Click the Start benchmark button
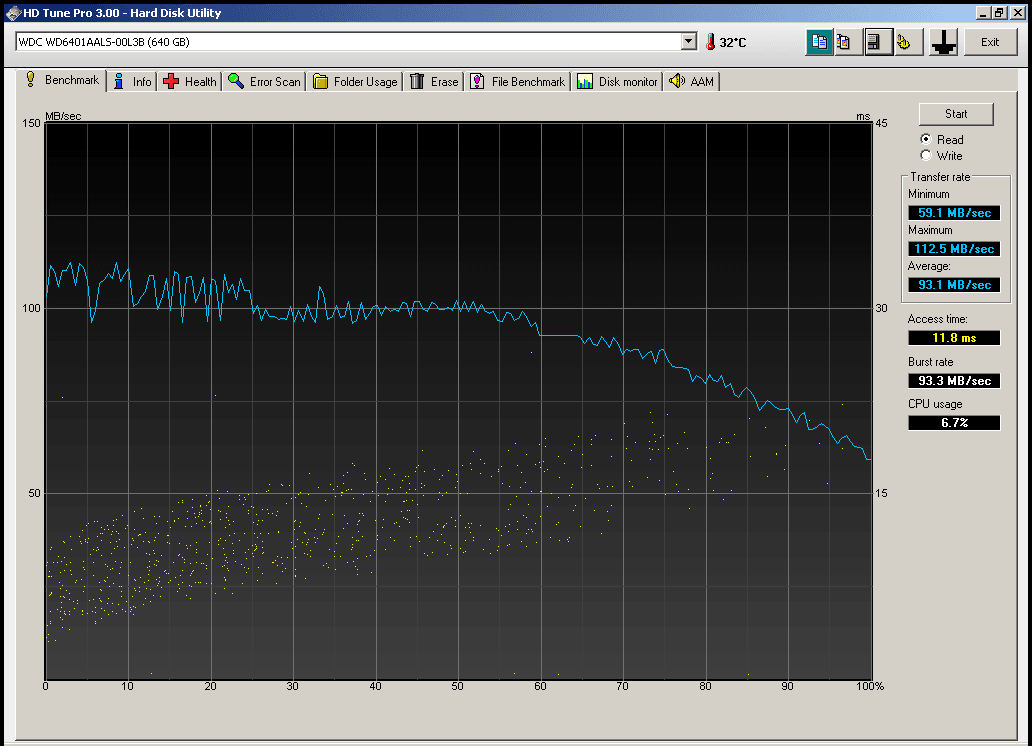Screen dimensions: 1032x746 (x=956, y=114)
